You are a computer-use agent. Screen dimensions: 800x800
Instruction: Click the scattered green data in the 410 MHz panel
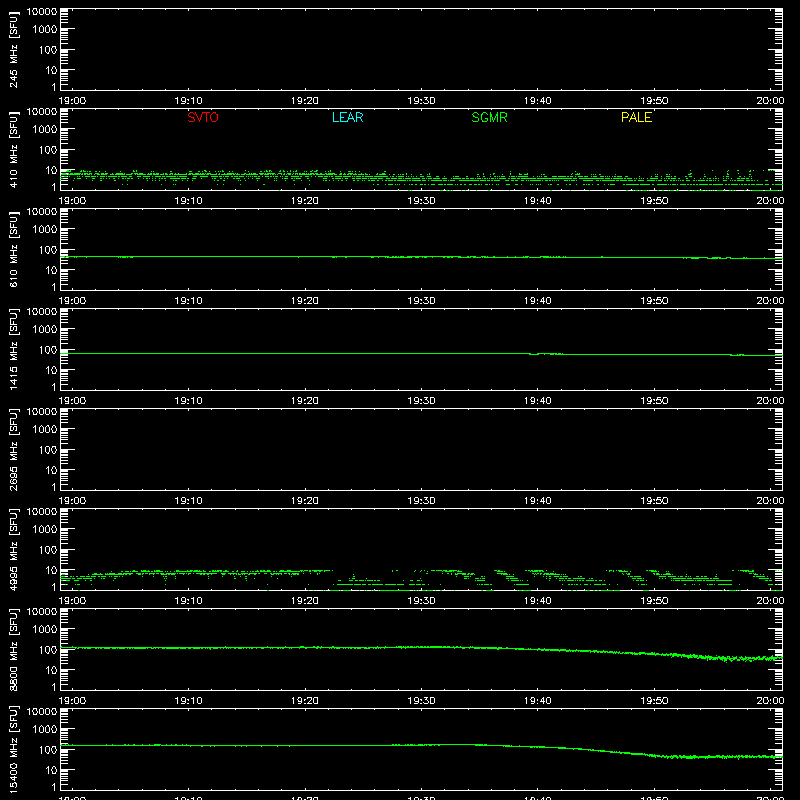tap(421, 178)
